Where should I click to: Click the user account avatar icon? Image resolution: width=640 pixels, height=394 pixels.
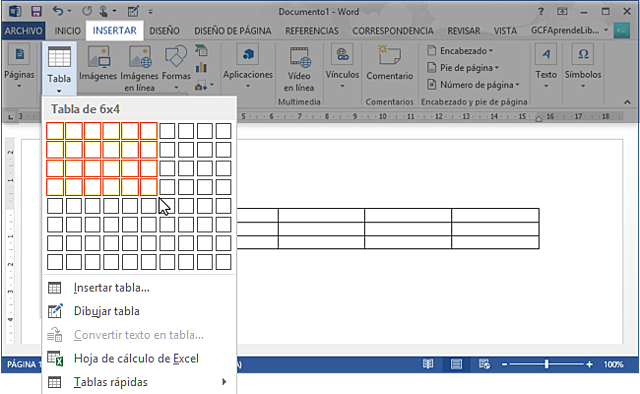click(622, 31)
